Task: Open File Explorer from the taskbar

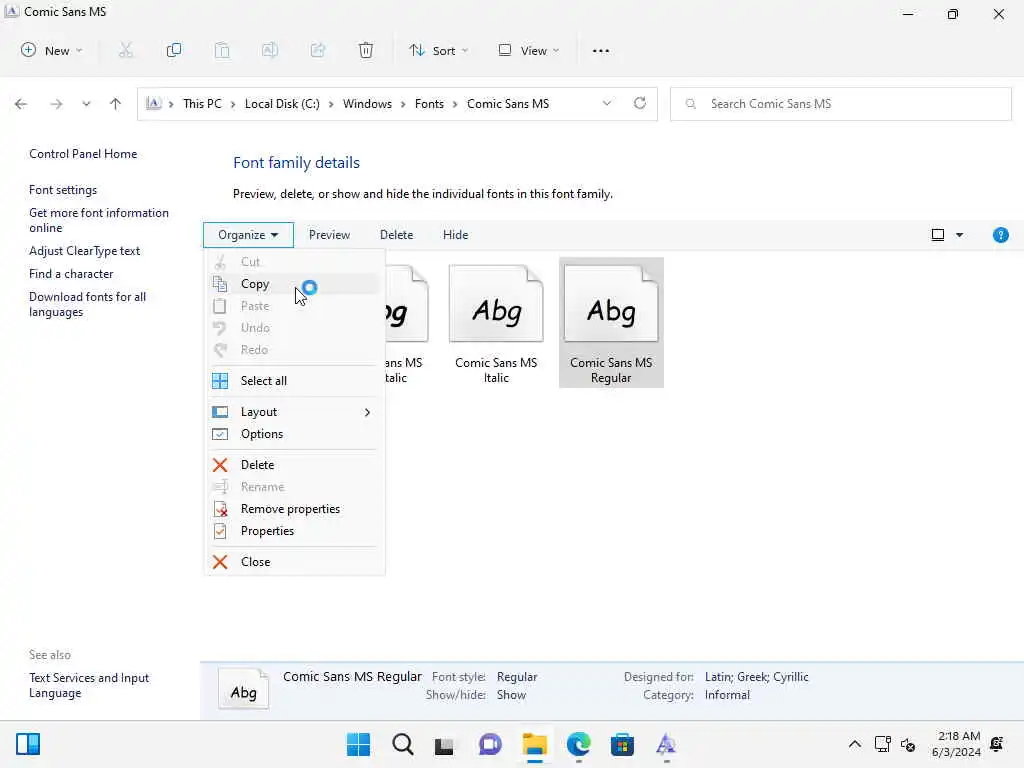Action: (535, 744)
